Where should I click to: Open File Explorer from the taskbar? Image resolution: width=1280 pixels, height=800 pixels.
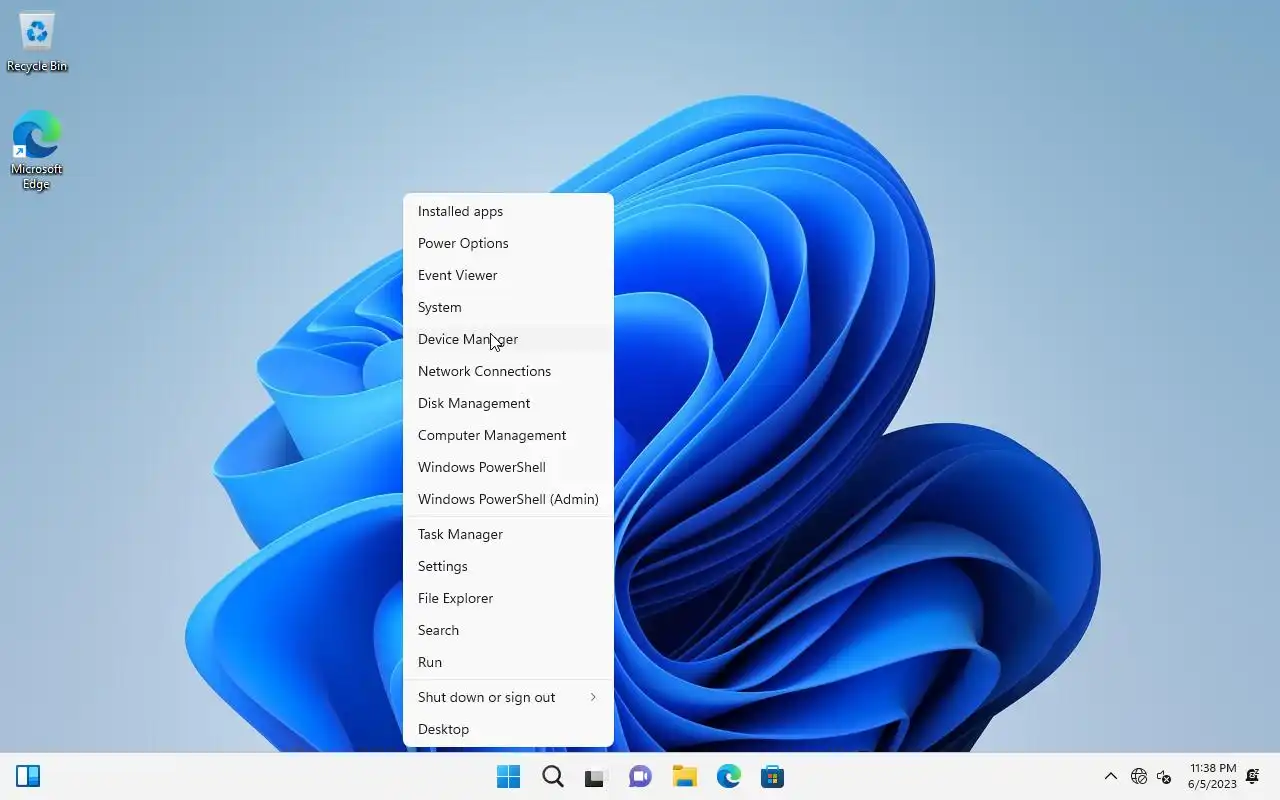(x=684, y=776)
